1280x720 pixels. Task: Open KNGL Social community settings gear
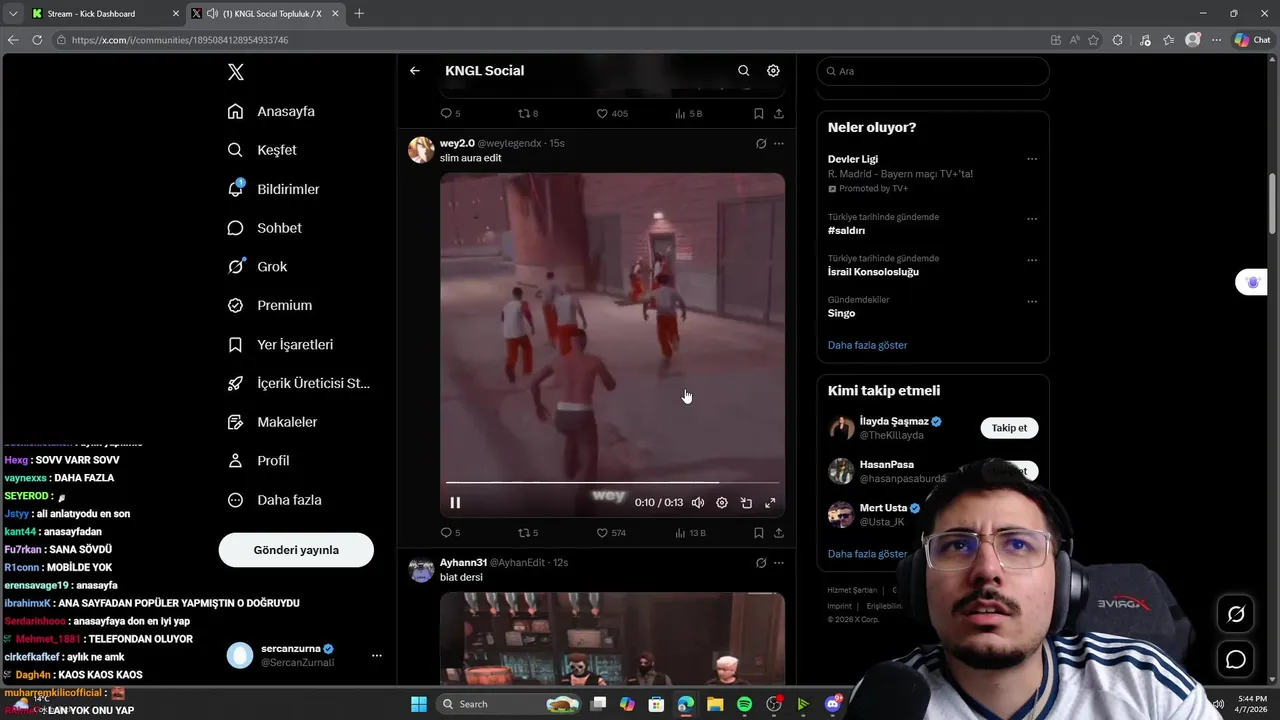(x=773, y=71)
